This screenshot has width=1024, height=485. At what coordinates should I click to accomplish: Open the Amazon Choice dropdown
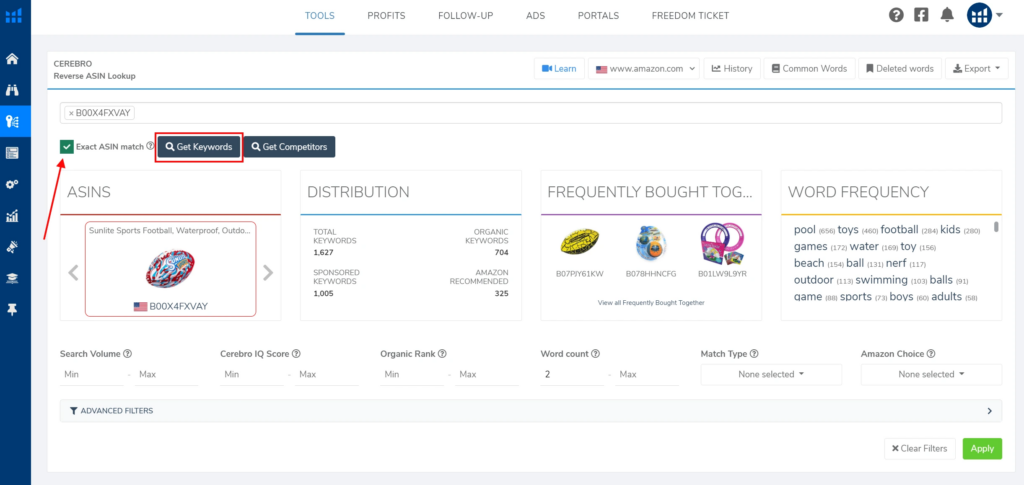931,374
